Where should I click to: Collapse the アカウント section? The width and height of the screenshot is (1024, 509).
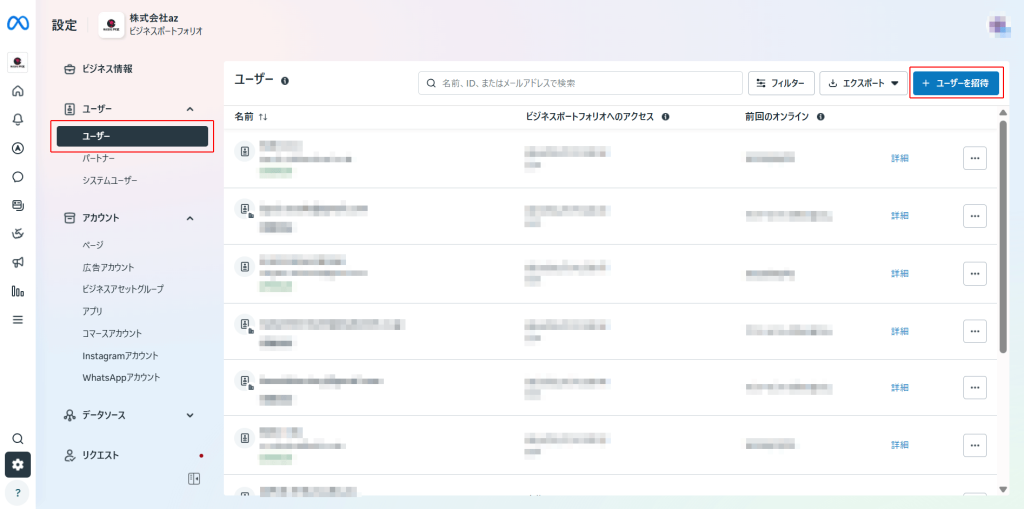[x=190, y=217]
